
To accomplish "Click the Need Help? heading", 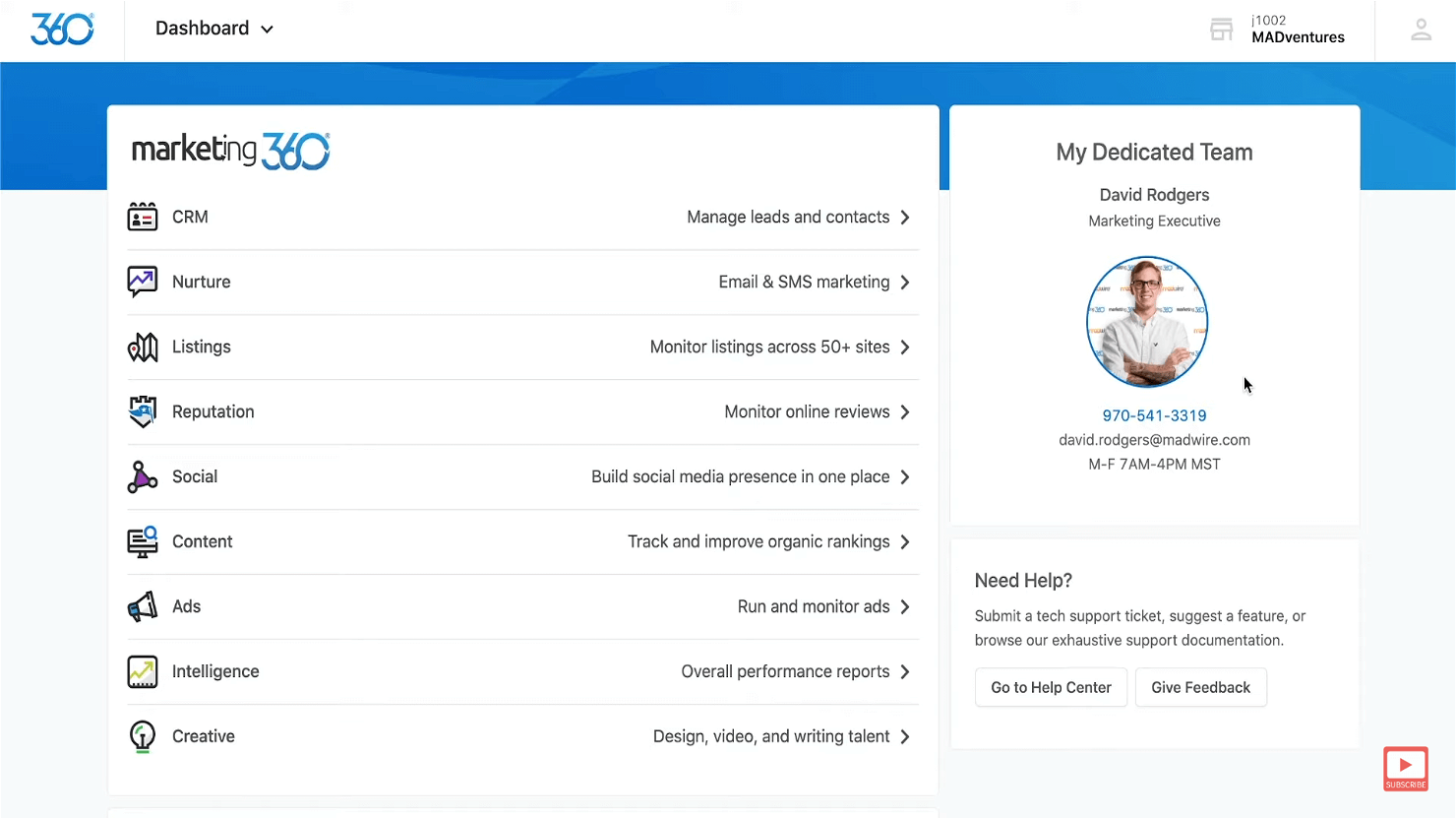I will pyautogui.click(x=1023, y=581).
